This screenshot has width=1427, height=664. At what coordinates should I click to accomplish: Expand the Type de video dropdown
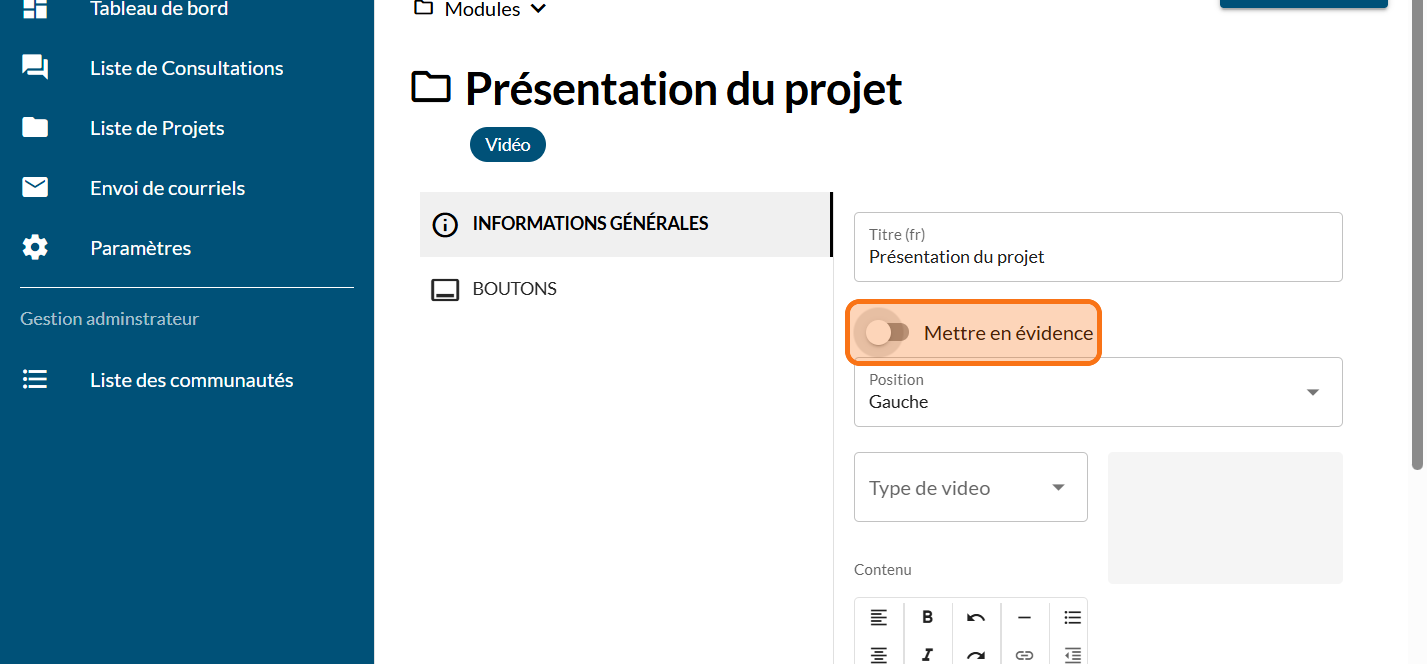pyautogui.click(x=969, y=488)
